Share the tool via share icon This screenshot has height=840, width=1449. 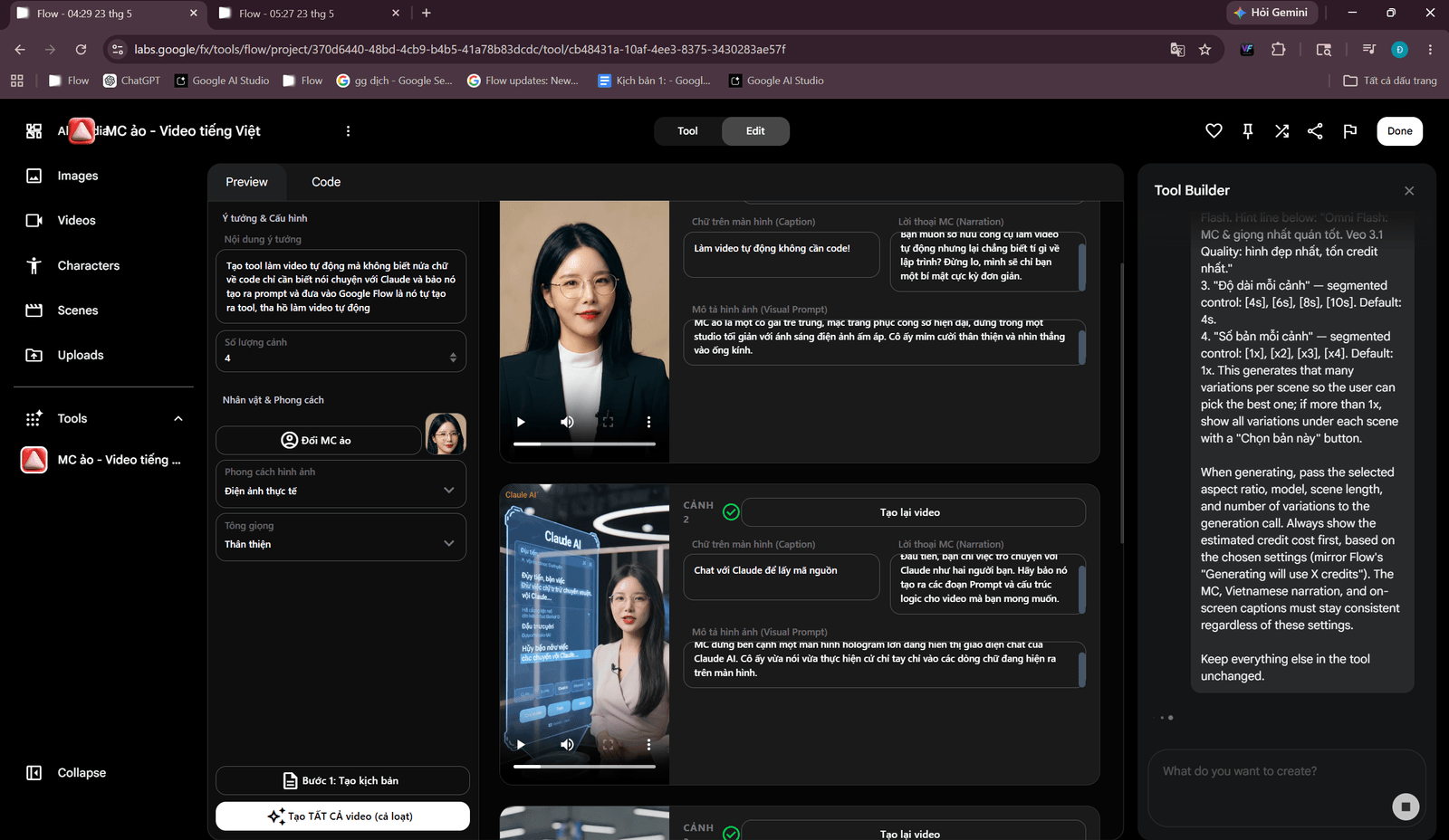pos(1315,131)
